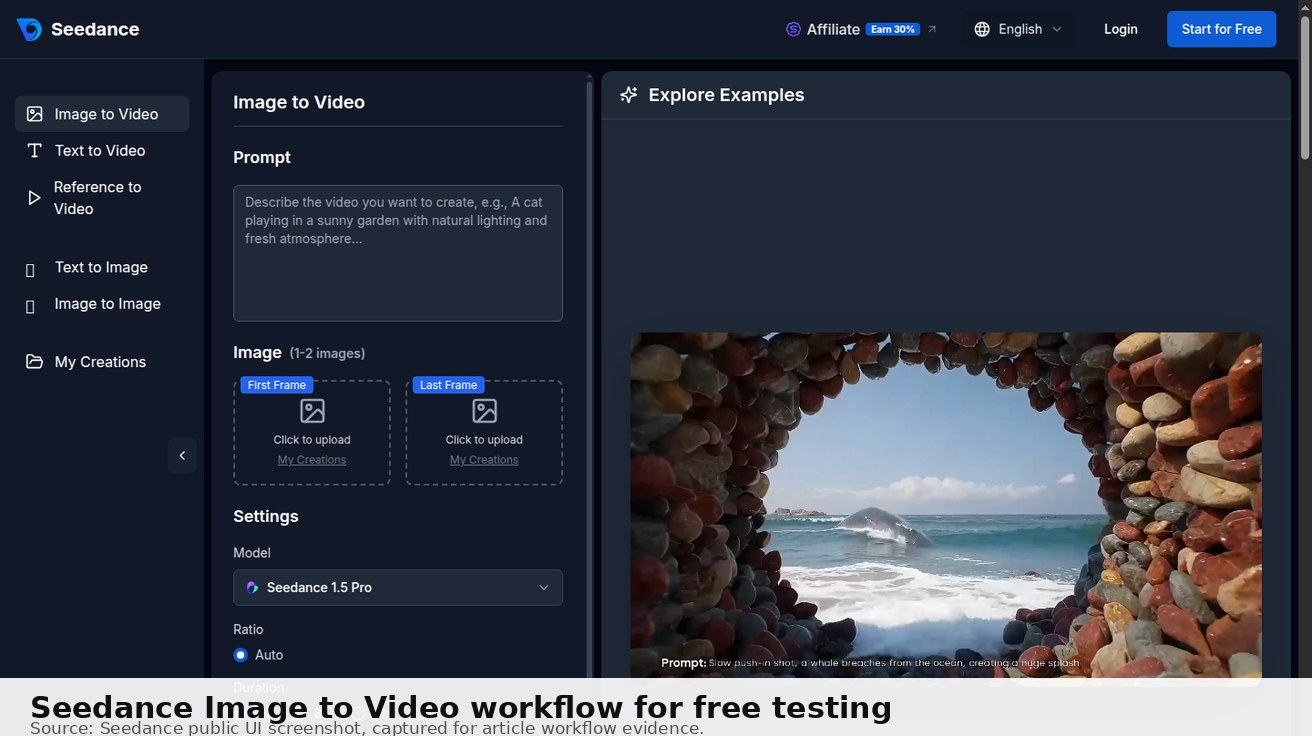Open My Creations link under Last Frame
Viewport: 1312px width, 736px height.
click(484, 460)
